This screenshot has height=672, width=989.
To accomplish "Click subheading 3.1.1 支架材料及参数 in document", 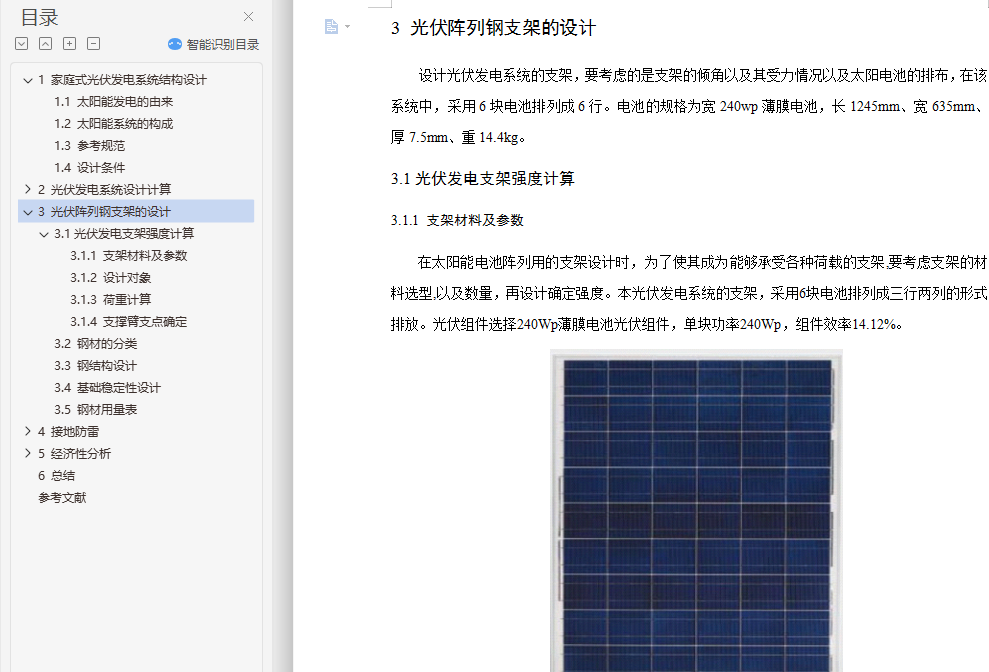I will 457,220.
